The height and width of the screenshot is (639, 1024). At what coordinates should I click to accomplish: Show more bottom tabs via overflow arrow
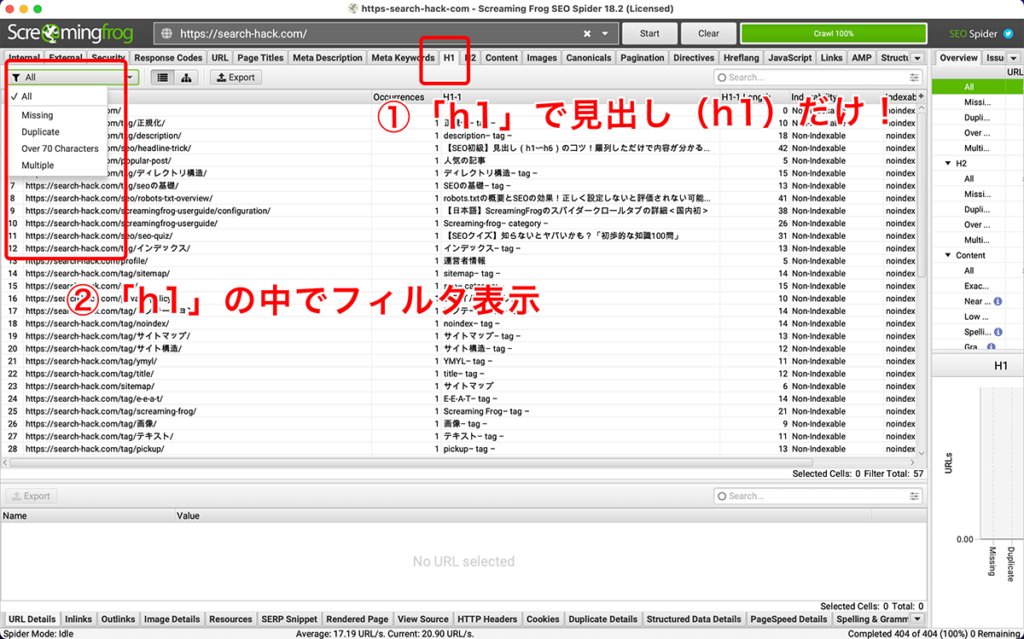[x=918, y=619]
